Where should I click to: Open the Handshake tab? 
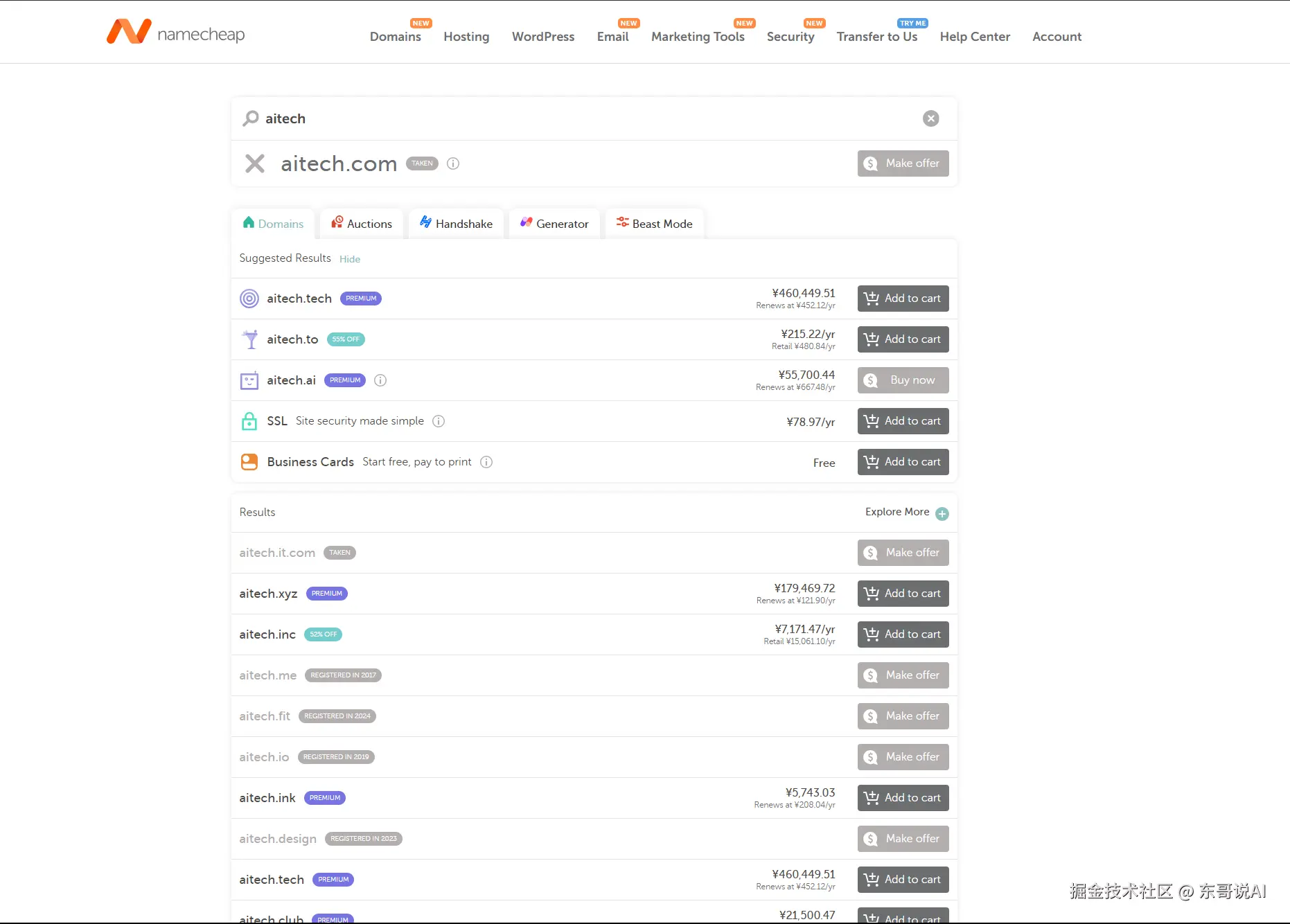[x=456, y=224]
